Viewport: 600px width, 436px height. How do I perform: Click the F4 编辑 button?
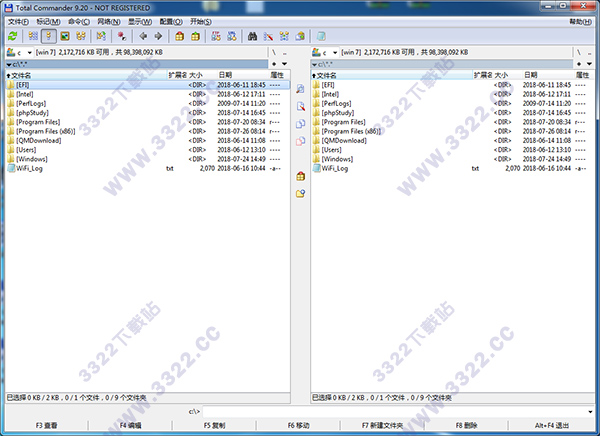(x=130, y=425)
